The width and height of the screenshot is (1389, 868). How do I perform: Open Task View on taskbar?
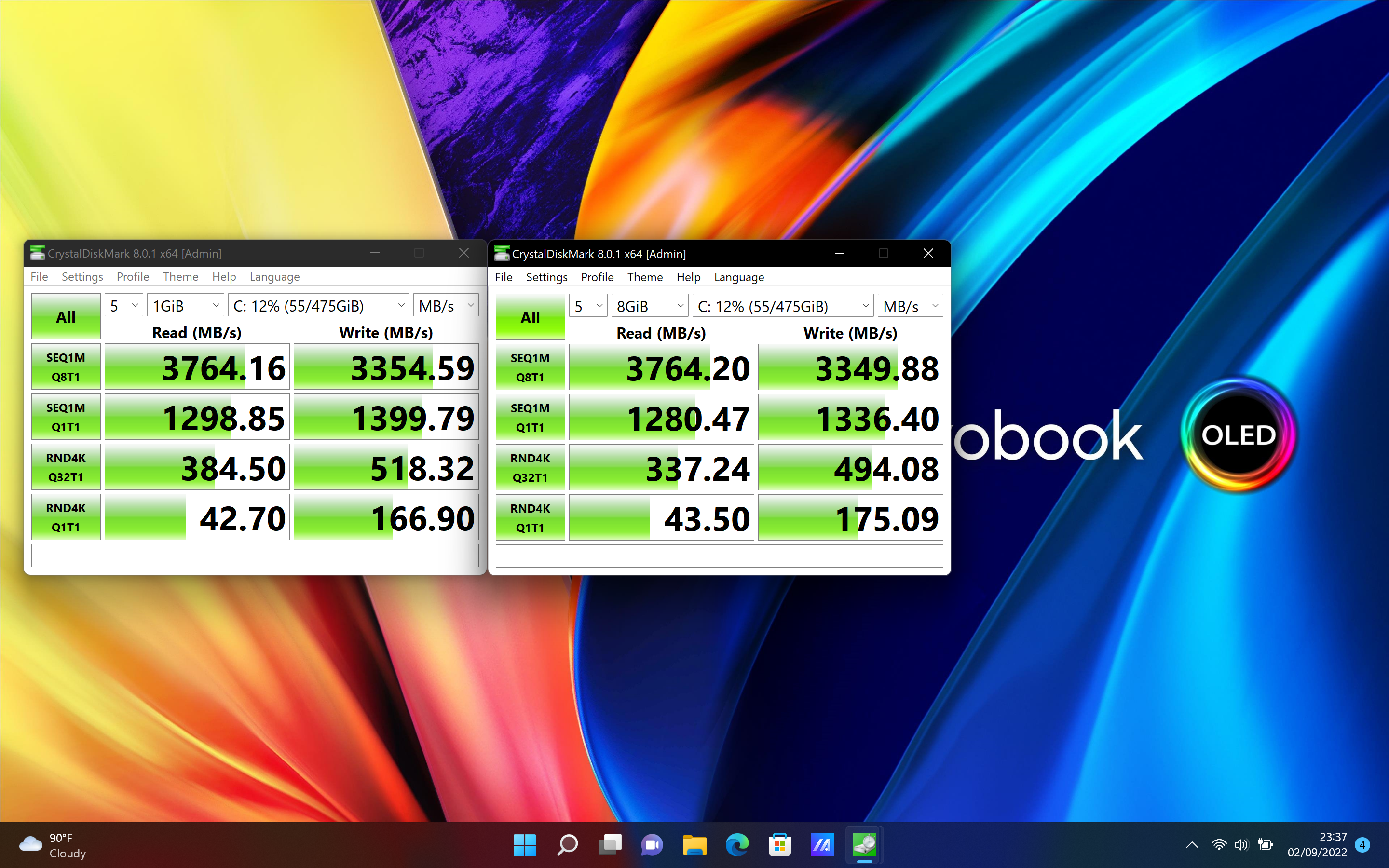610,844
